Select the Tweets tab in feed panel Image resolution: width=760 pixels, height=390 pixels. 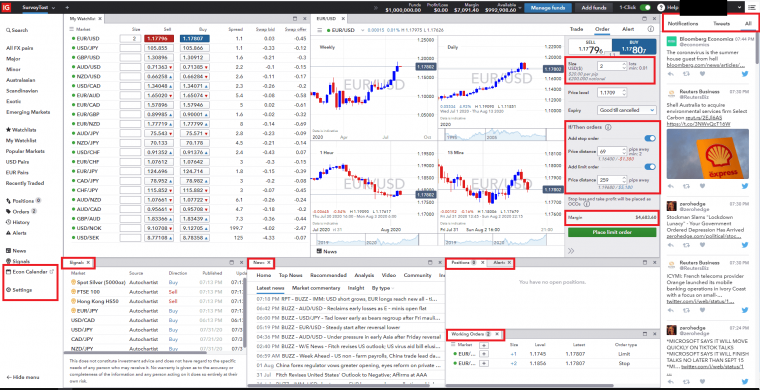pyautogui.click(x=721, y=24)
